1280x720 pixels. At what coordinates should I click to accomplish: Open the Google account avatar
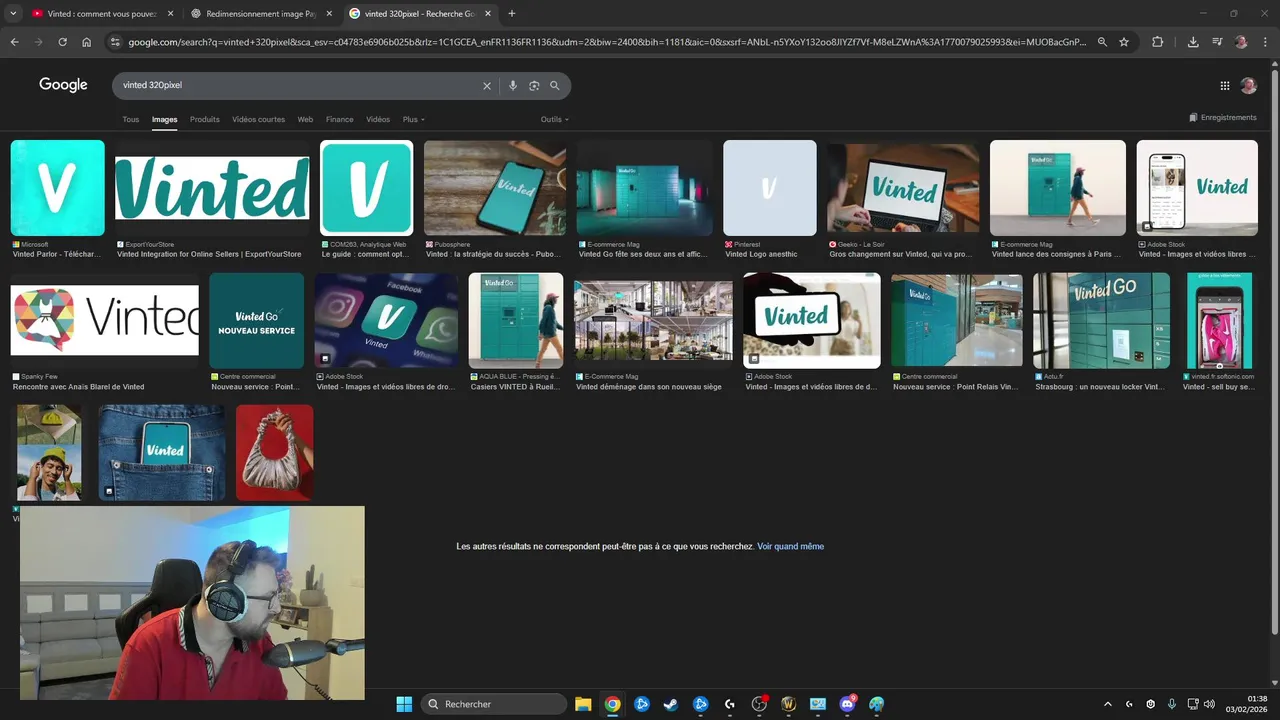[1248, 86]
